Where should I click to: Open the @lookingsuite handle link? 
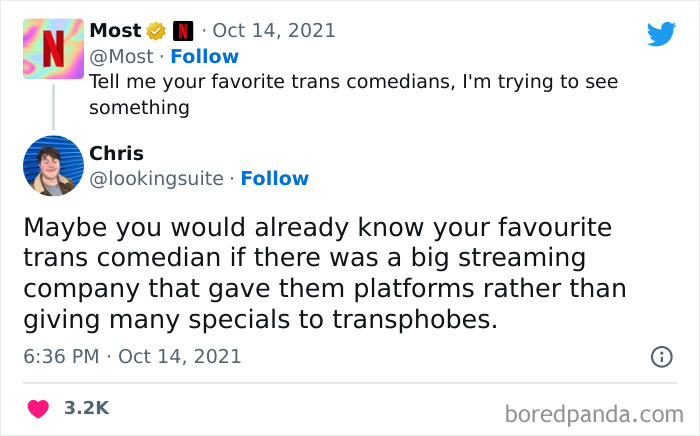(x=157, y=178)
